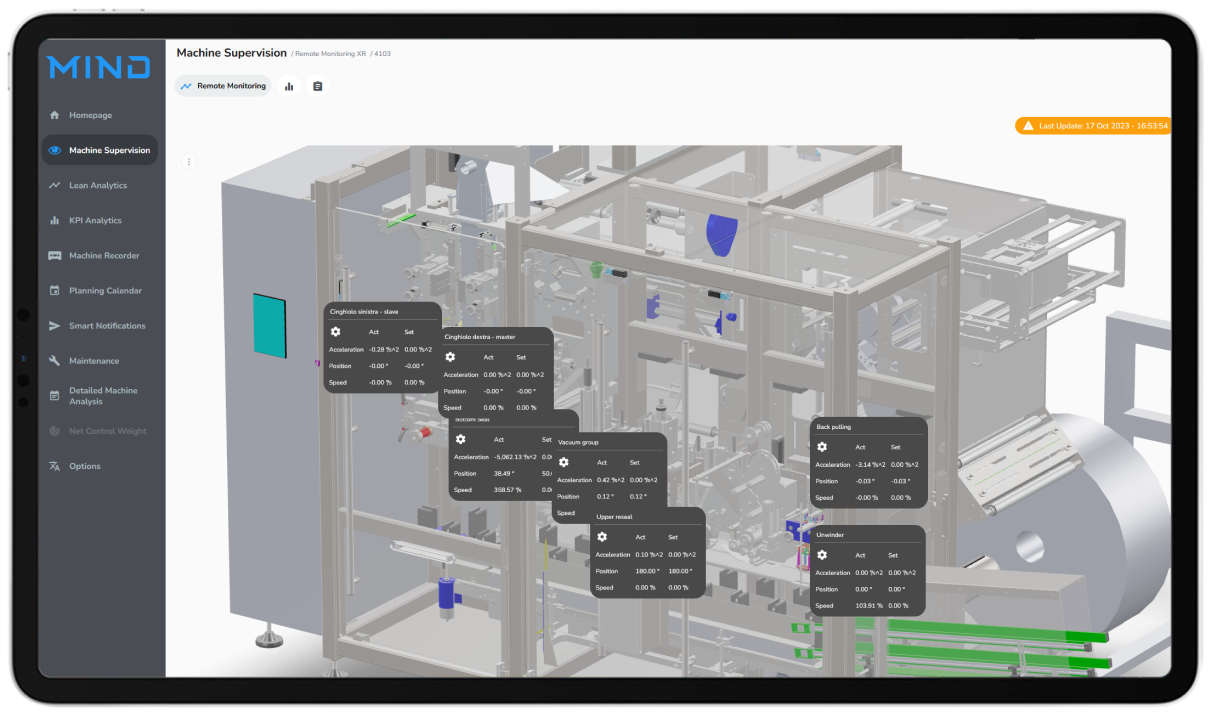This screenshot has width=1211, height=716.
Task: Click Remote Monitoring XR breadcrumb link
Action: point(331,53)
